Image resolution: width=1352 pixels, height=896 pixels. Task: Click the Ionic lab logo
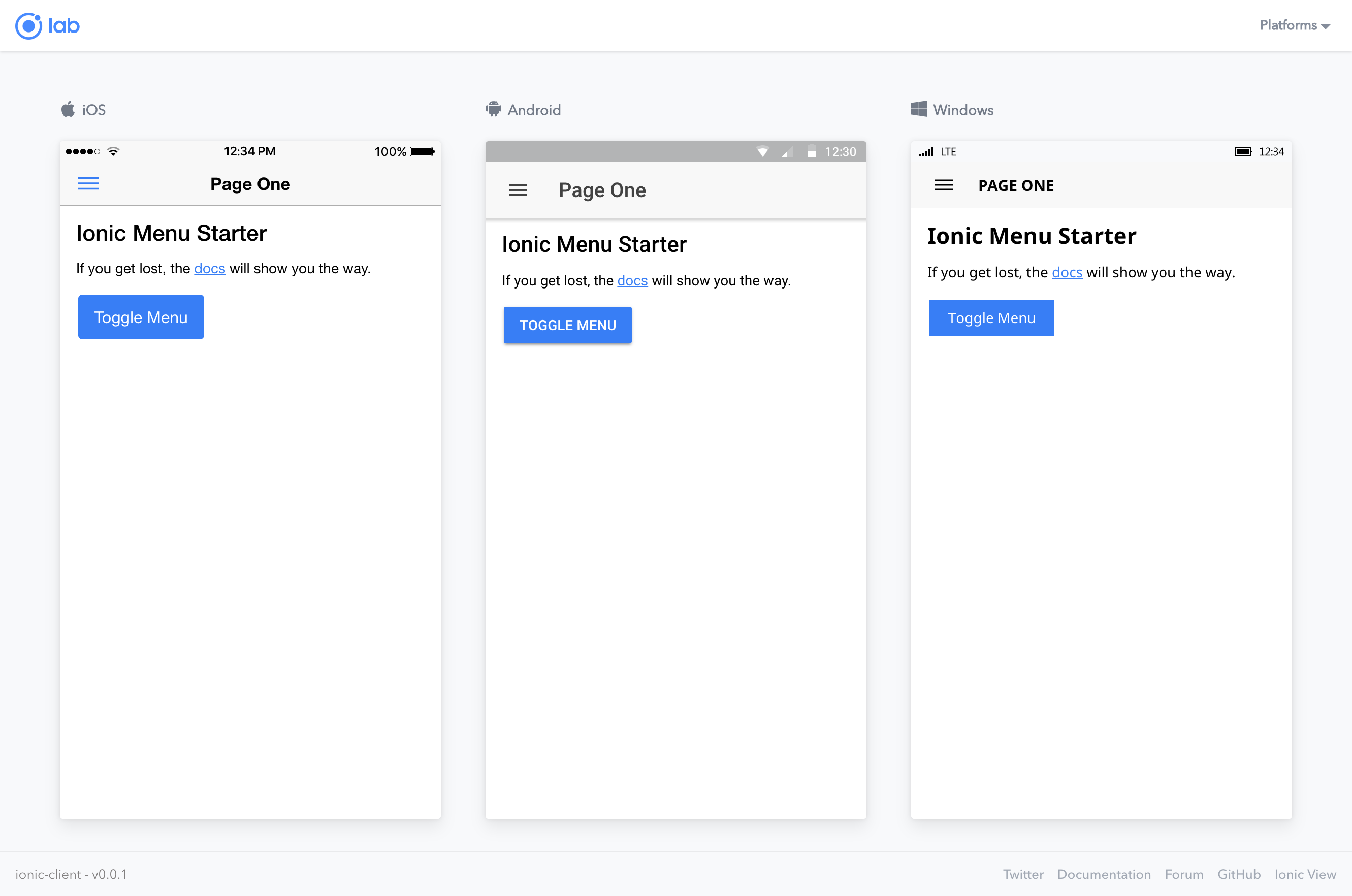pos(47,25)
